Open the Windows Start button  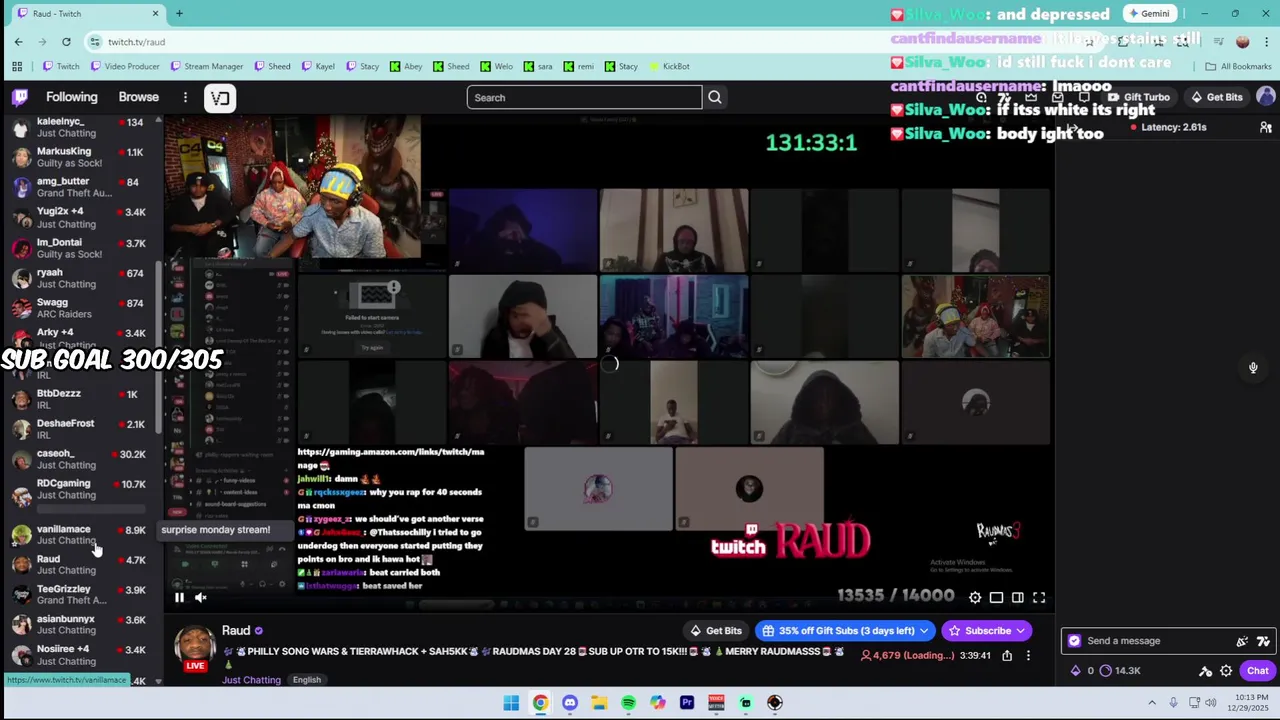click(x=511, y=703)
